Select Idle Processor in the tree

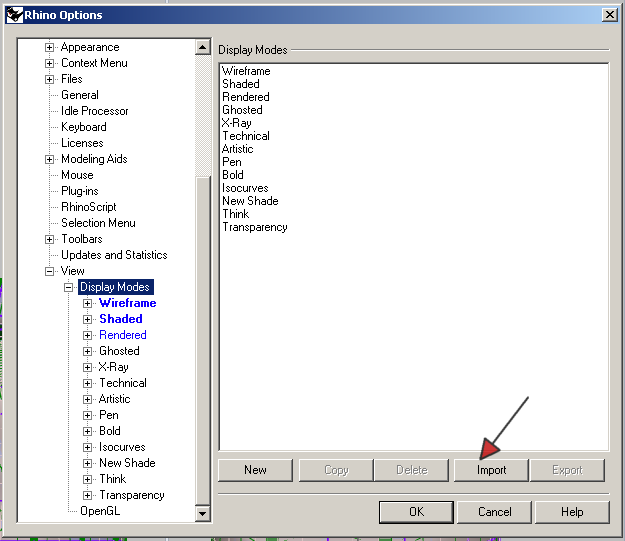pos(94,111)
